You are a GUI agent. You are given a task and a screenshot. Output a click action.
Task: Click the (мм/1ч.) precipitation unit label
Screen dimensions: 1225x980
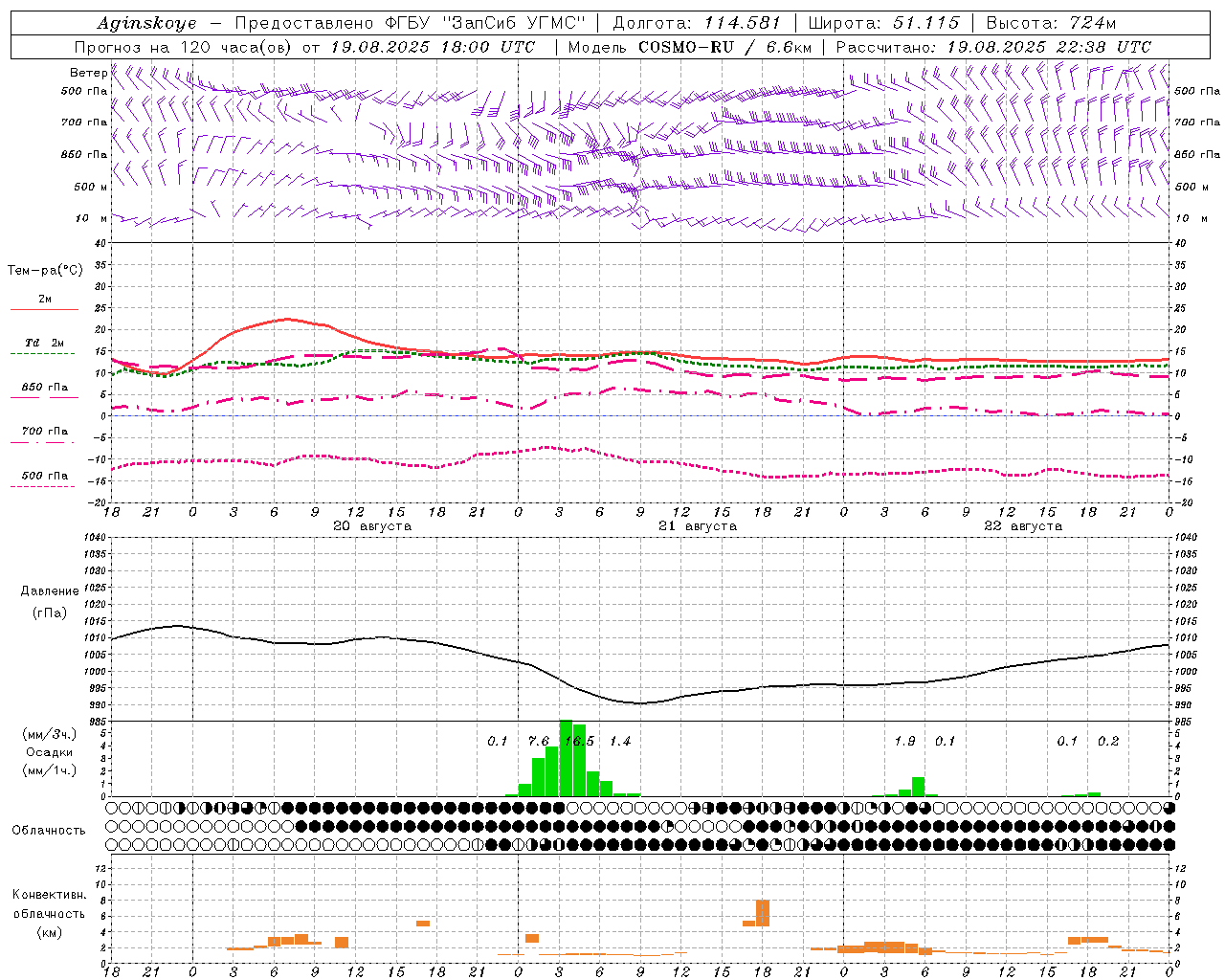(x=49, y=770)
